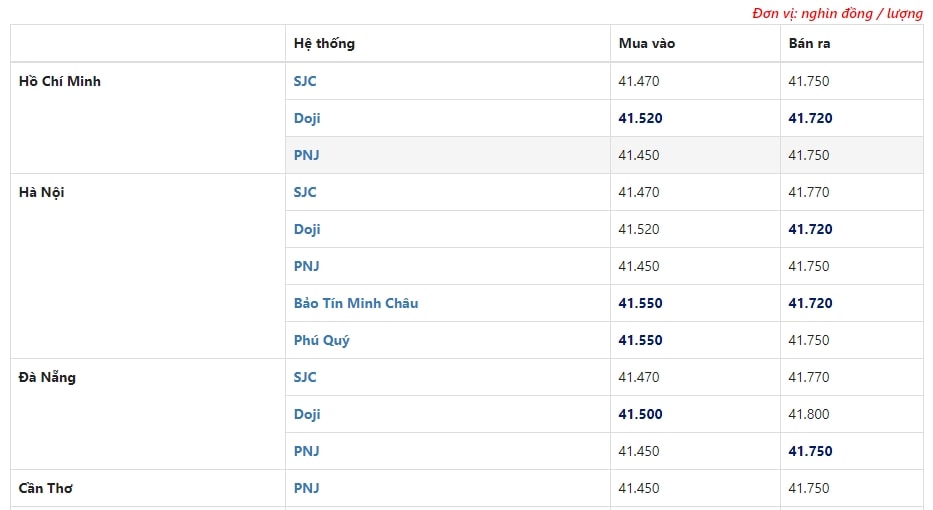Screen dimensions: 933x510
Task: Open the PNJ link under Cần Thơ
Action: point(306,488)
